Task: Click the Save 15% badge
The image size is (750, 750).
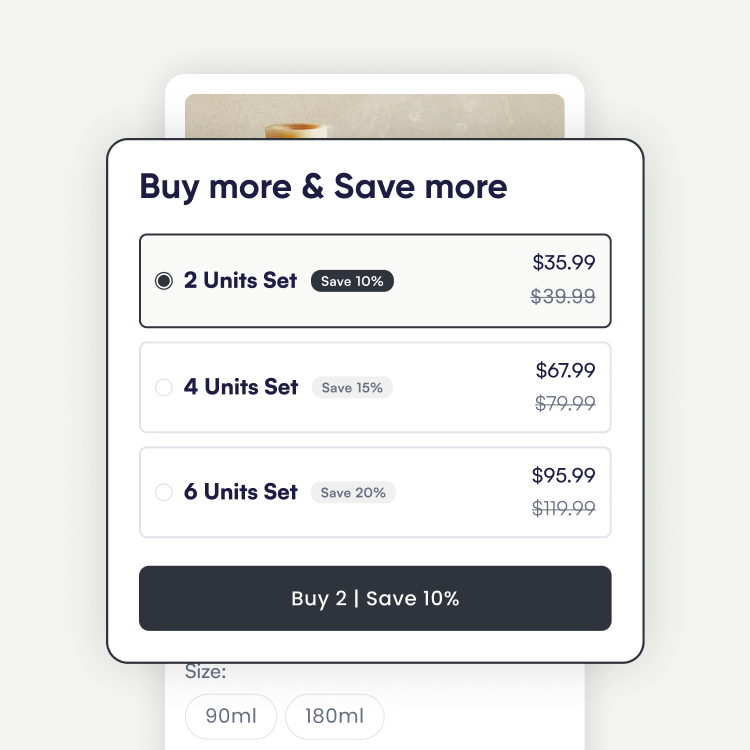Action: (352, 387)
